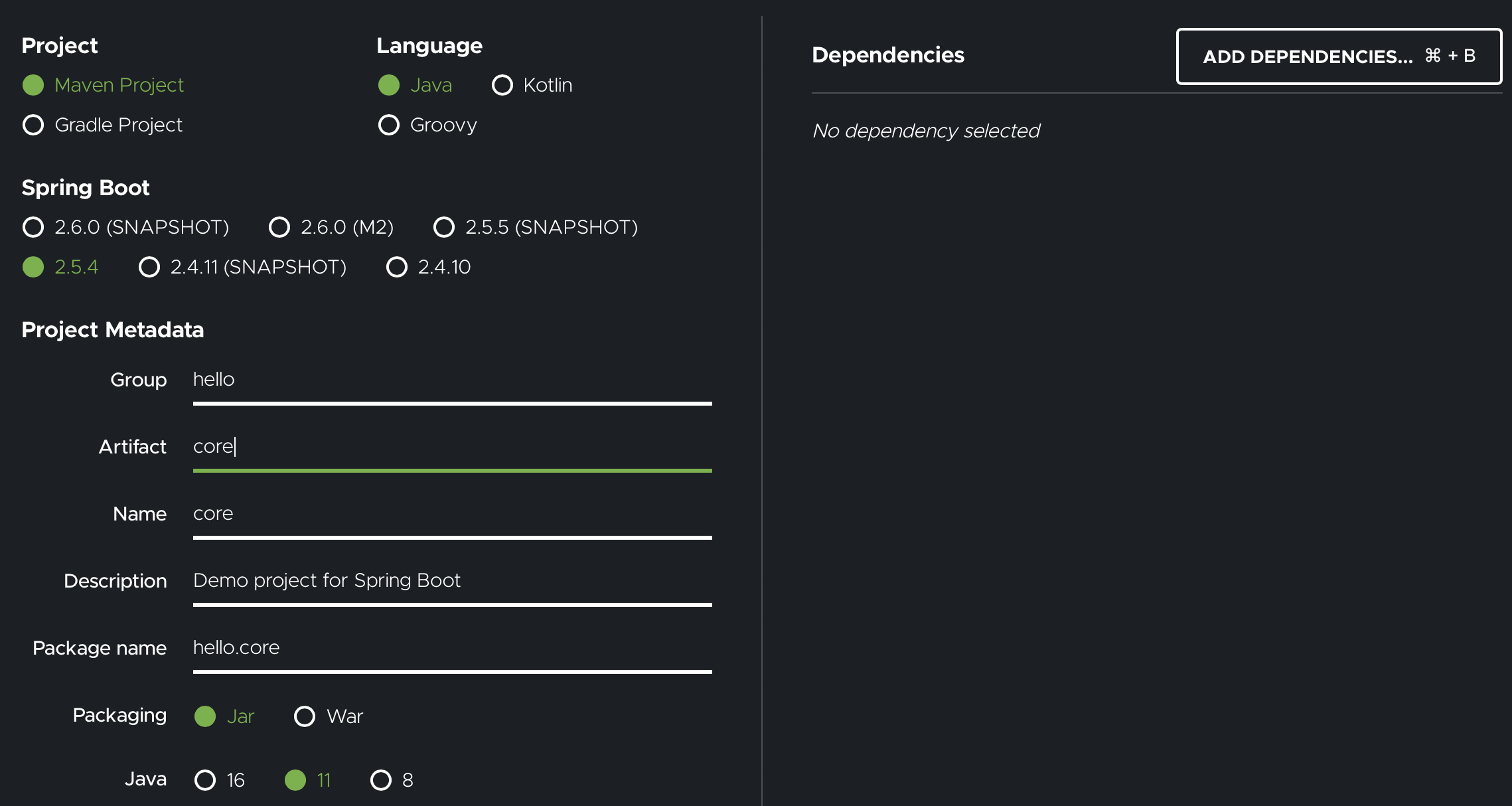Select Spring Boot version 2.5.4
The height and width of the screenshot is (806, 1512).
click(x=33, y=267)
